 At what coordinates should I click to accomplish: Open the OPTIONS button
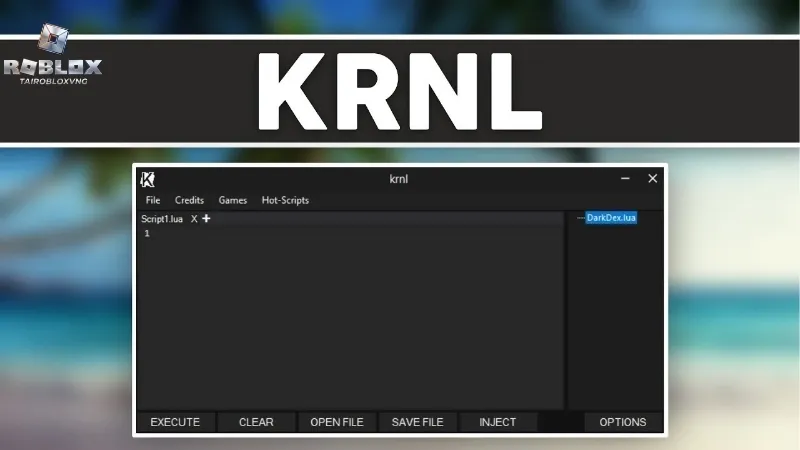pos(622,422)
